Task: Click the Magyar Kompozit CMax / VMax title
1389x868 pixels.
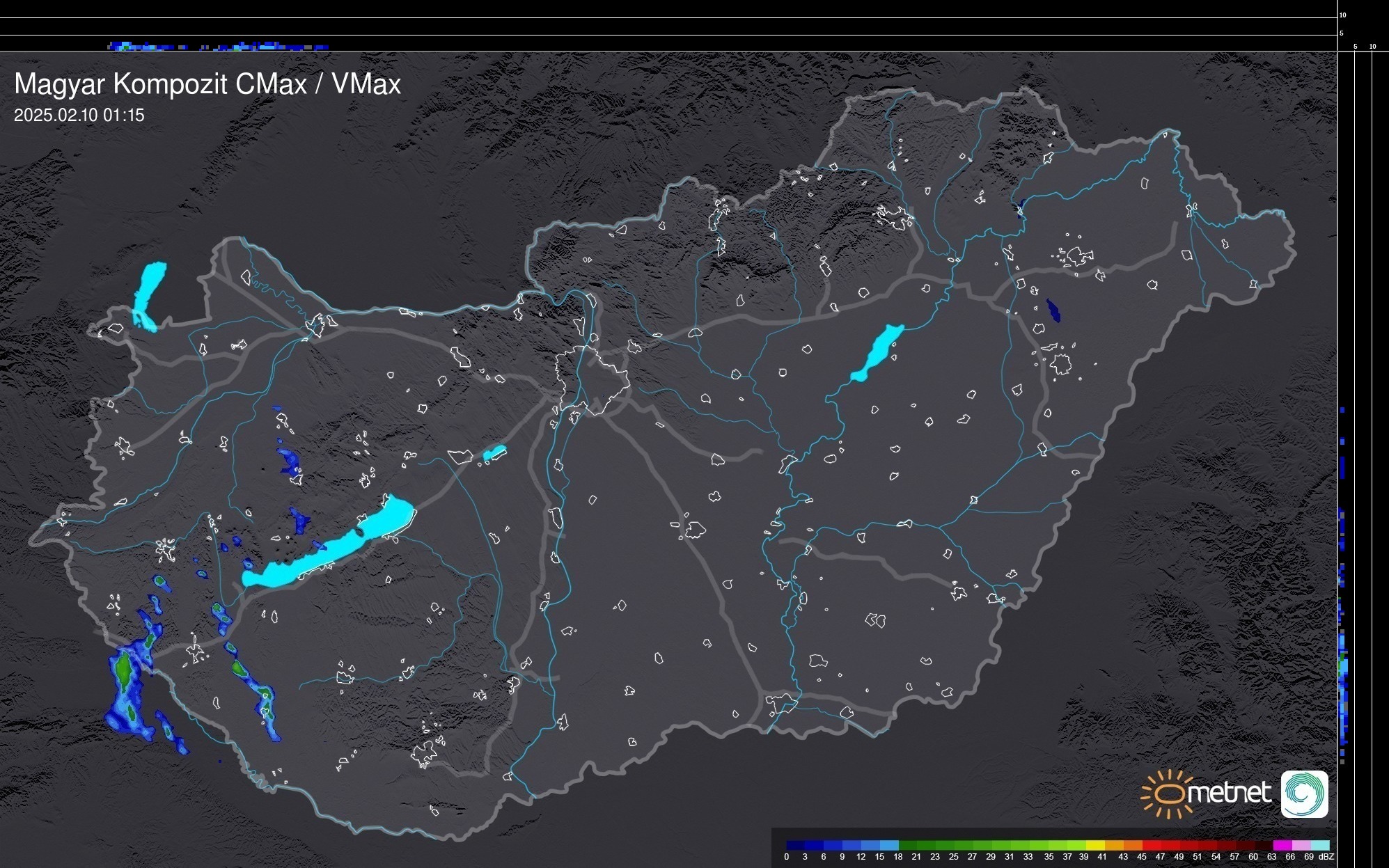Action: (x=207, y=84)
